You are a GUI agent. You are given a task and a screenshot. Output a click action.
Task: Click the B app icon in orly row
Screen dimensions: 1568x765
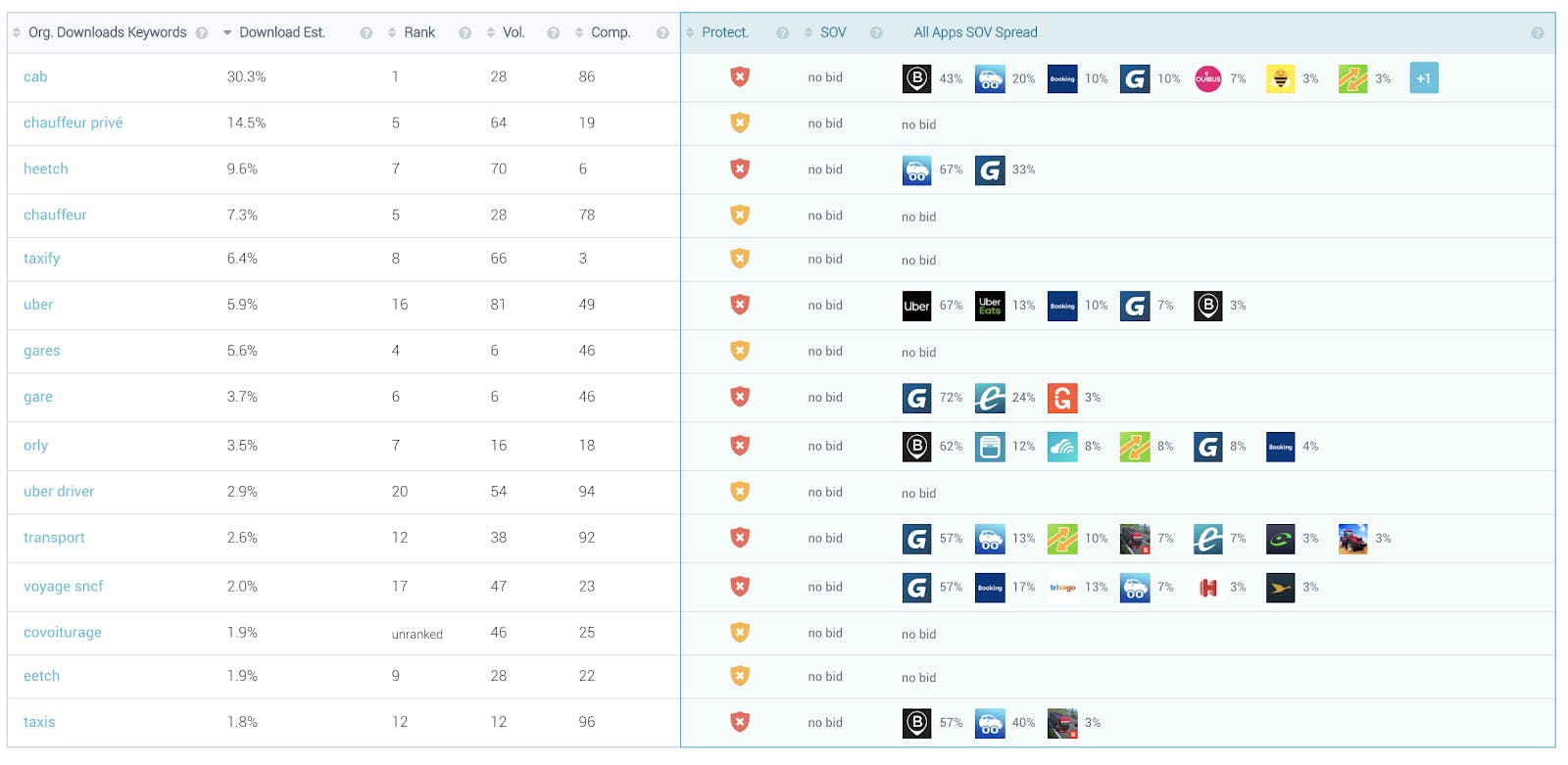tap(916, 447)
